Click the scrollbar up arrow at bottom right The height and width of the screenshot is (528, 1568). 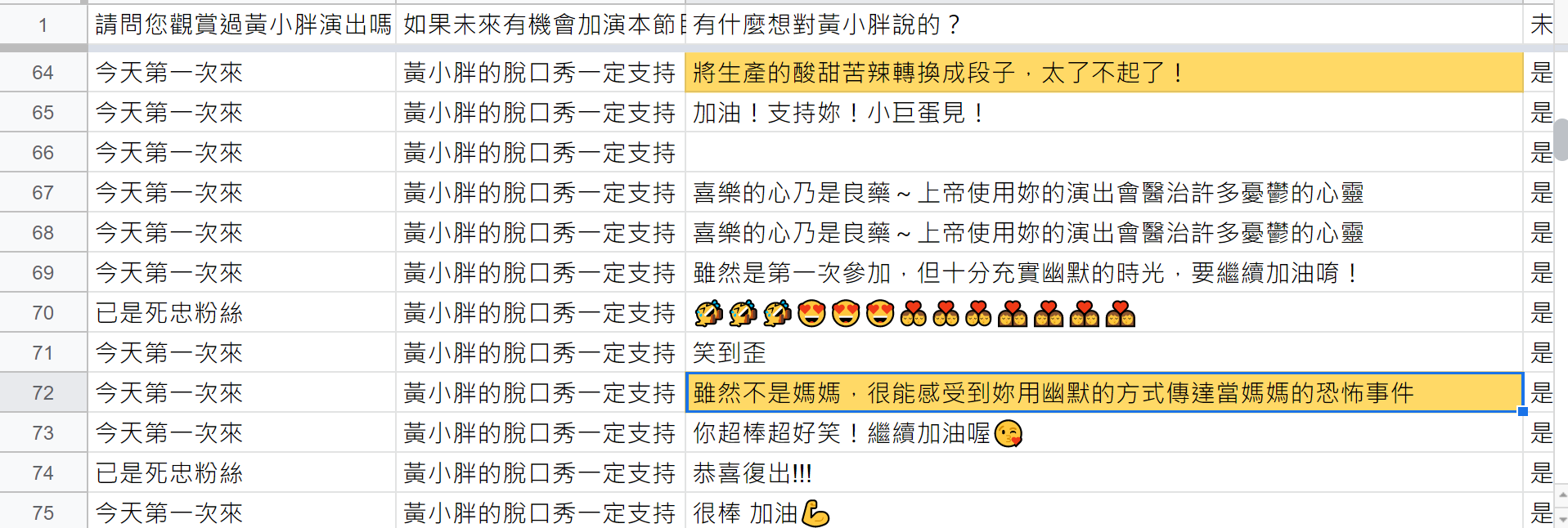[x=1561, y=494]
